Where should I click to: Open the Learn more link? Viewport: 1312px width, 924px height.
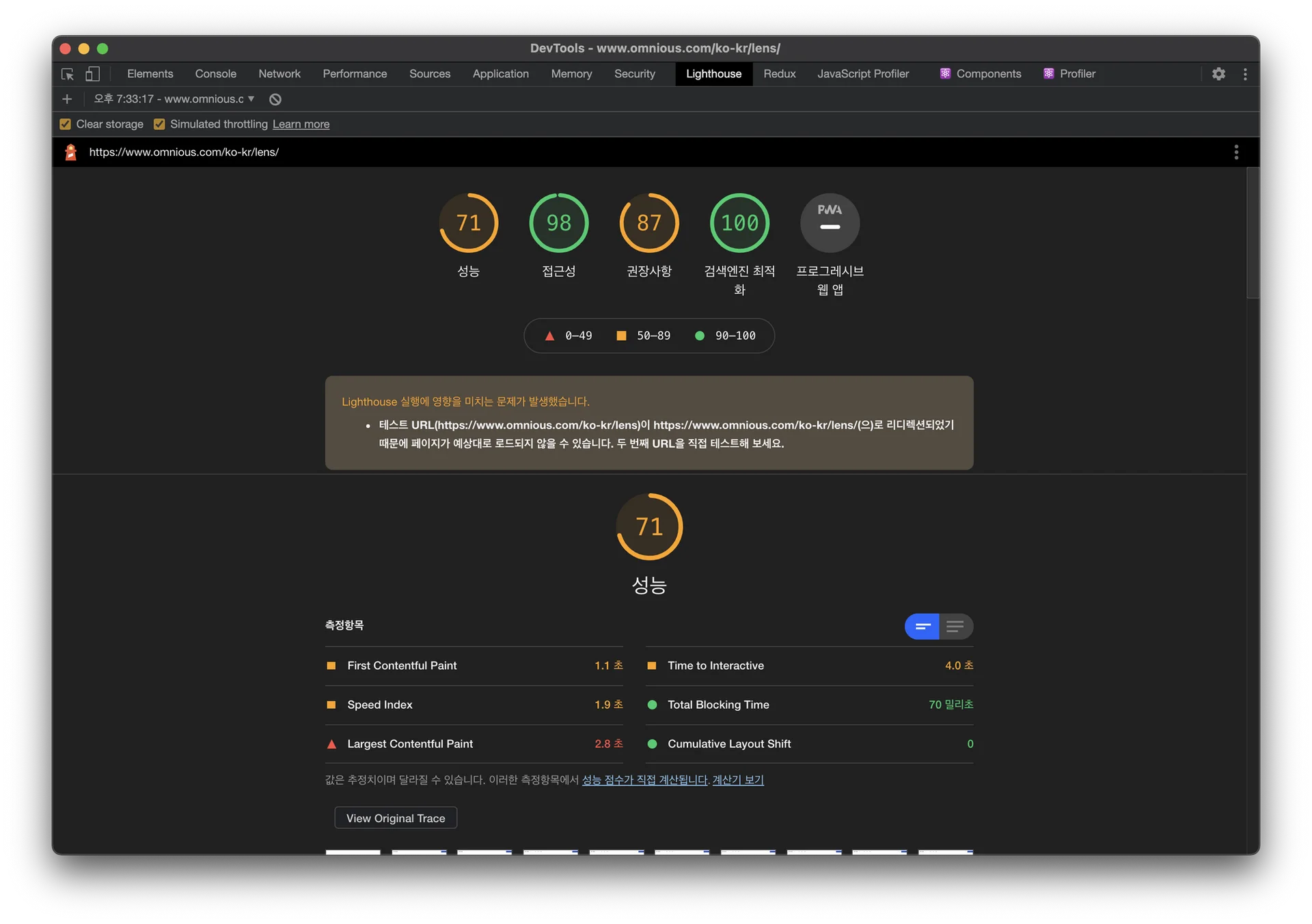coord(301,124)
